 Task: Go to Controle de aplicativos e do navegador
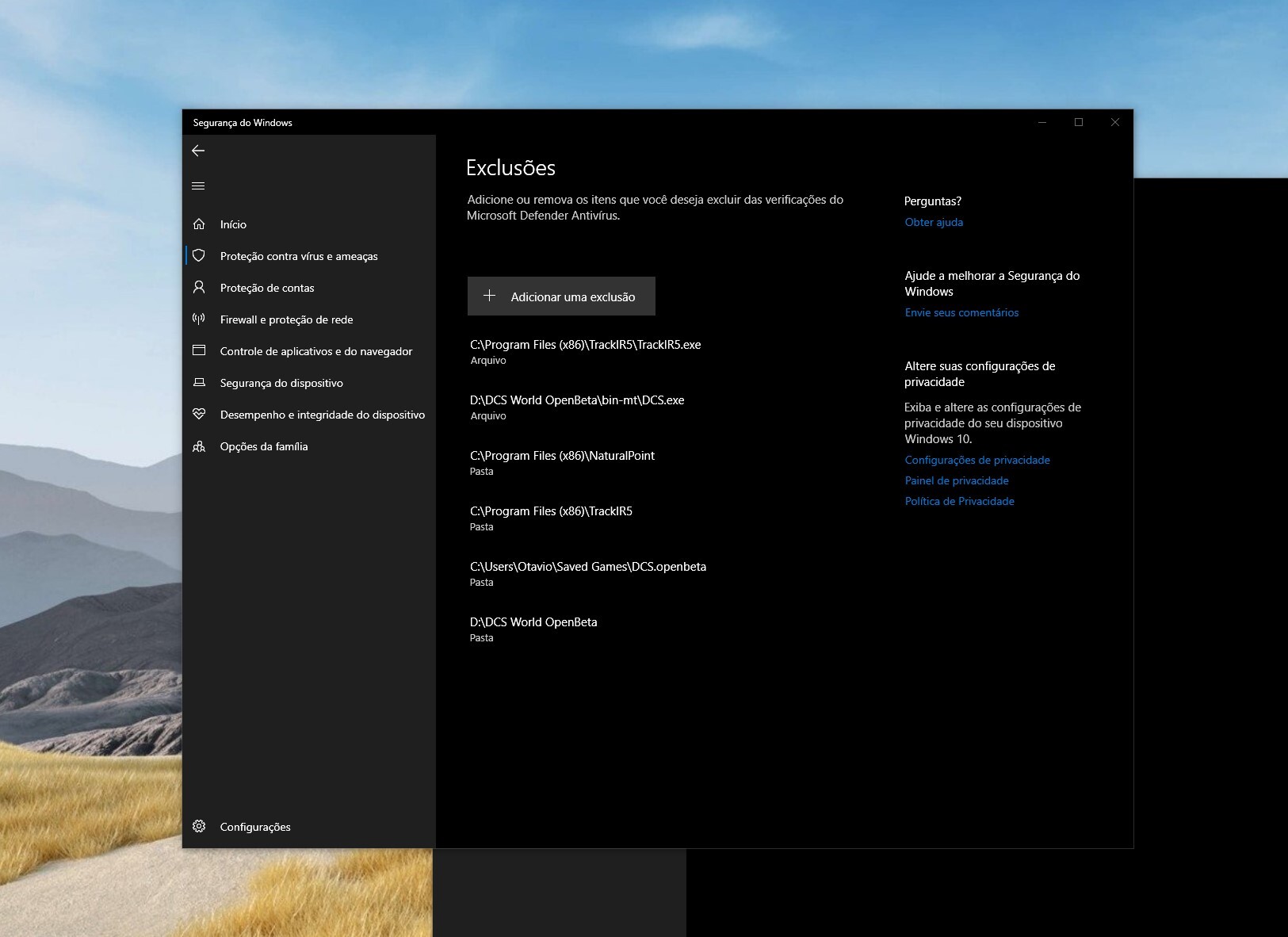click(x=316, y=351)
